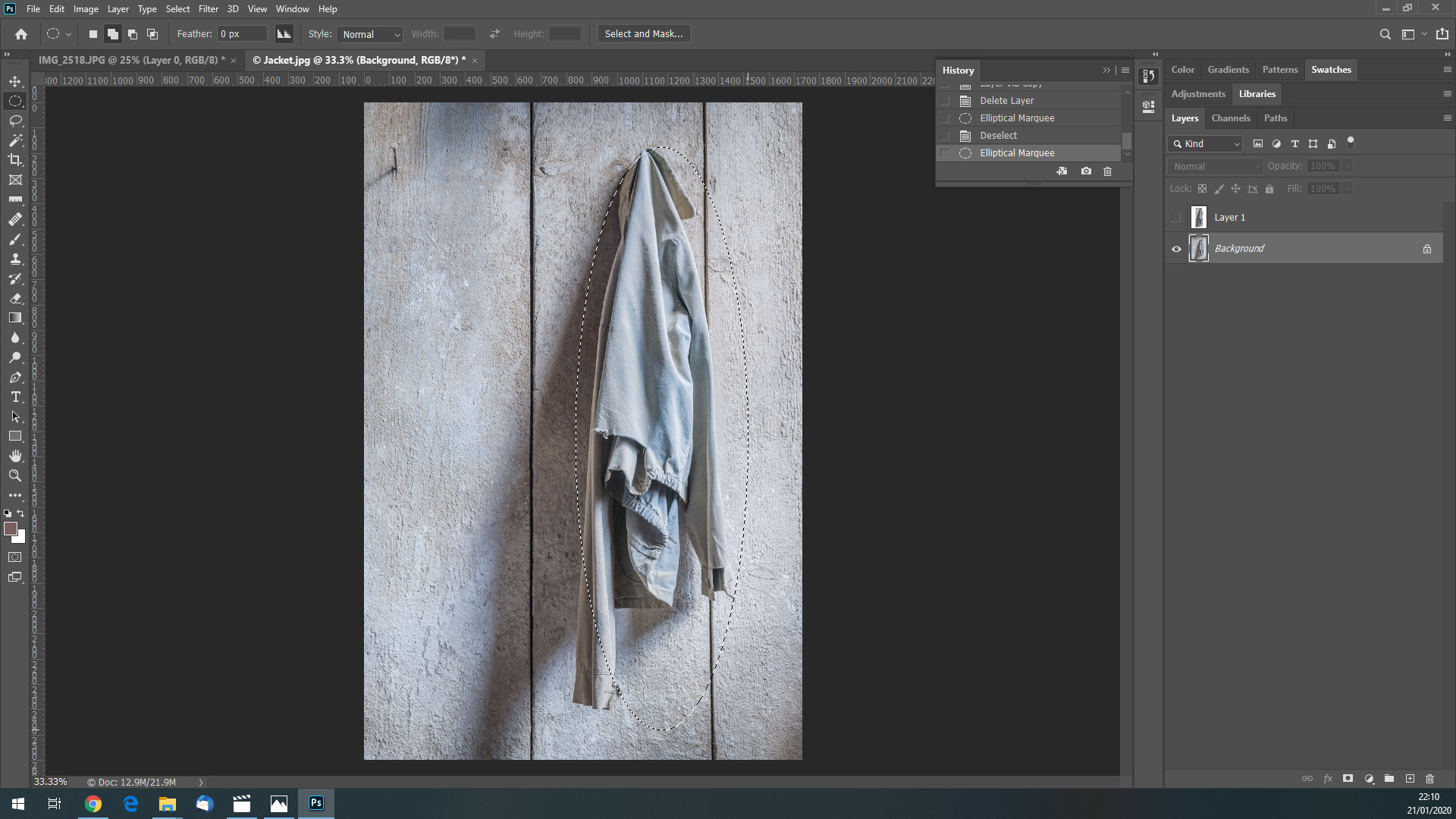The image size is (1456, 819).
Task: Hide the Background layer
Action: tap(1176, 248)
